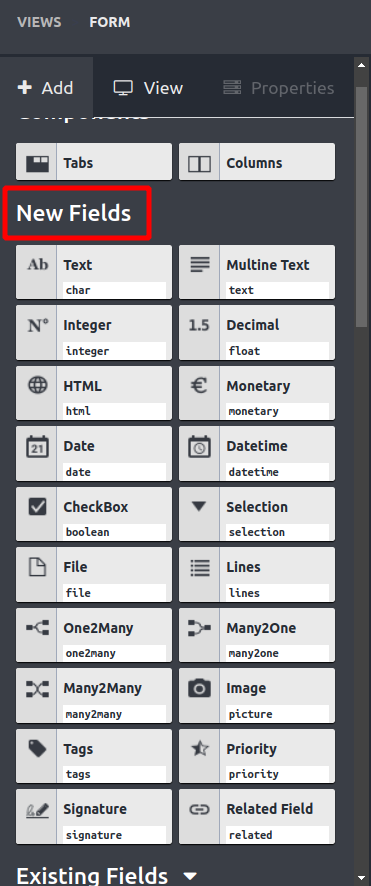Click the Priority star field
The image size is (371, 886).
pyautogui.click(x=257, y=756)
